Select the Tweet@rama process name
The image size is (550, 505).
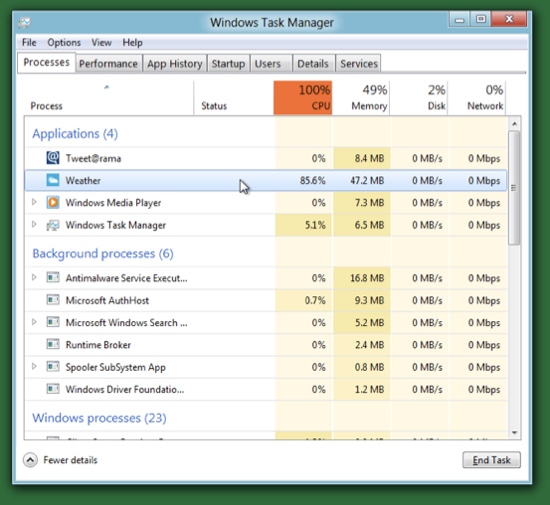click(x=93, y=159)
